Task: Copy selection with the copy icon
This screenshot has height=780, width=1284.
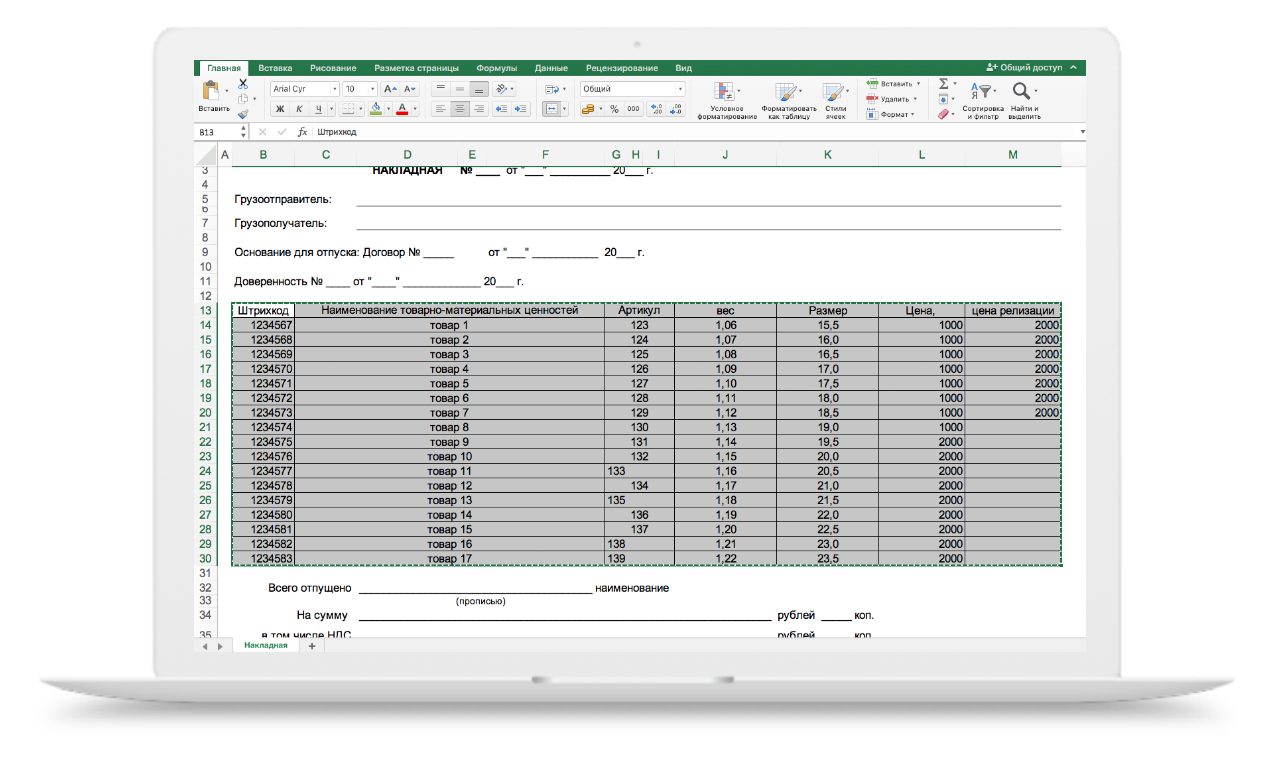Action: click(243, 99)
